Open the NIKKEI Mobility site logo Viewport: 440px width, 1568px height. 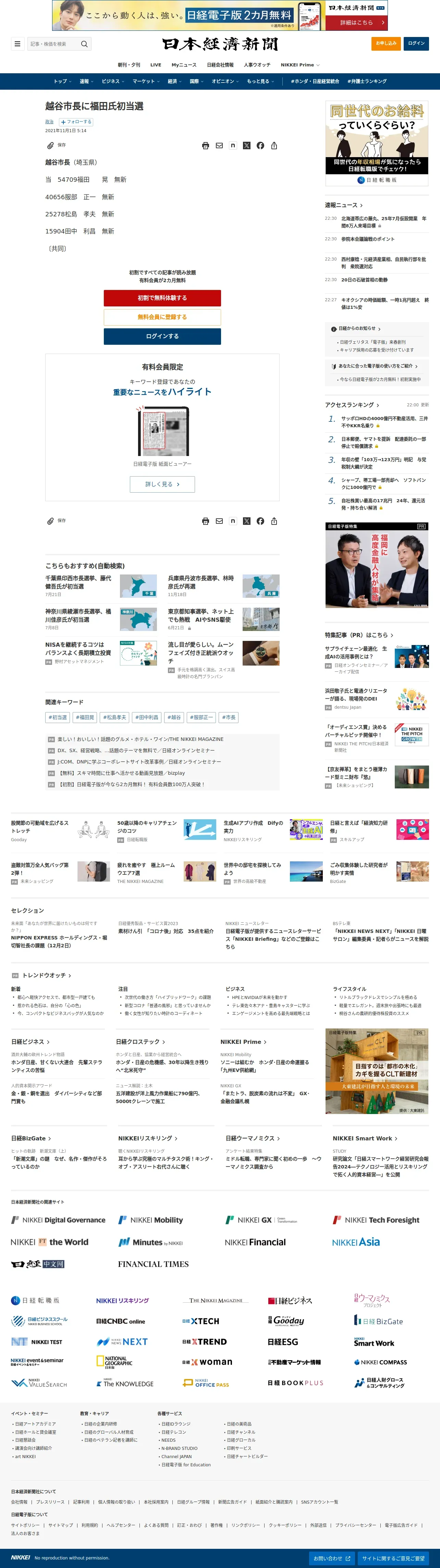[x=150, y=1220]
